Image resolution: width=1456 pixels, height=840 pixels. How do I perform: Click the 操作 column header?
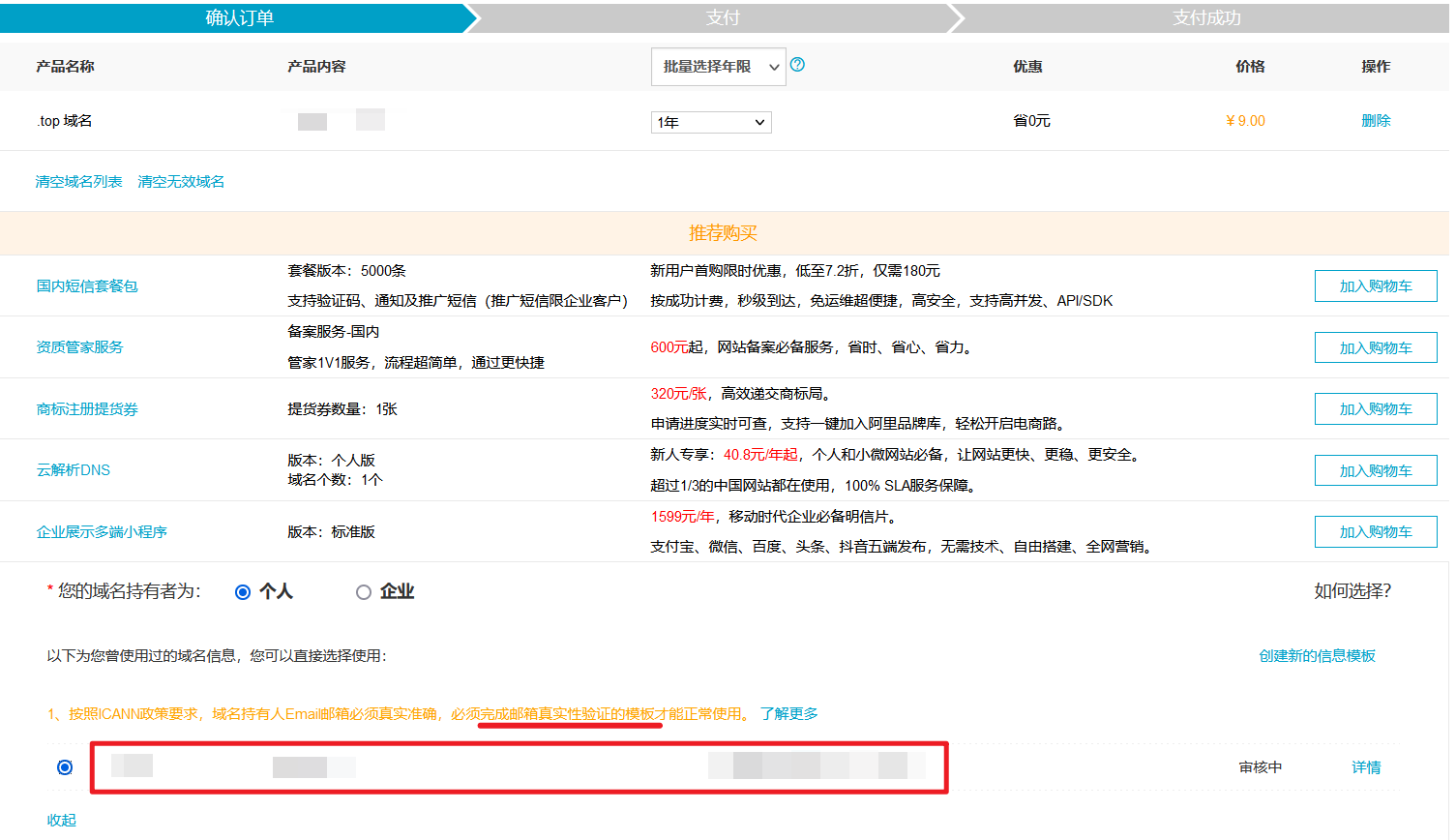click(x=1376, y=67)
